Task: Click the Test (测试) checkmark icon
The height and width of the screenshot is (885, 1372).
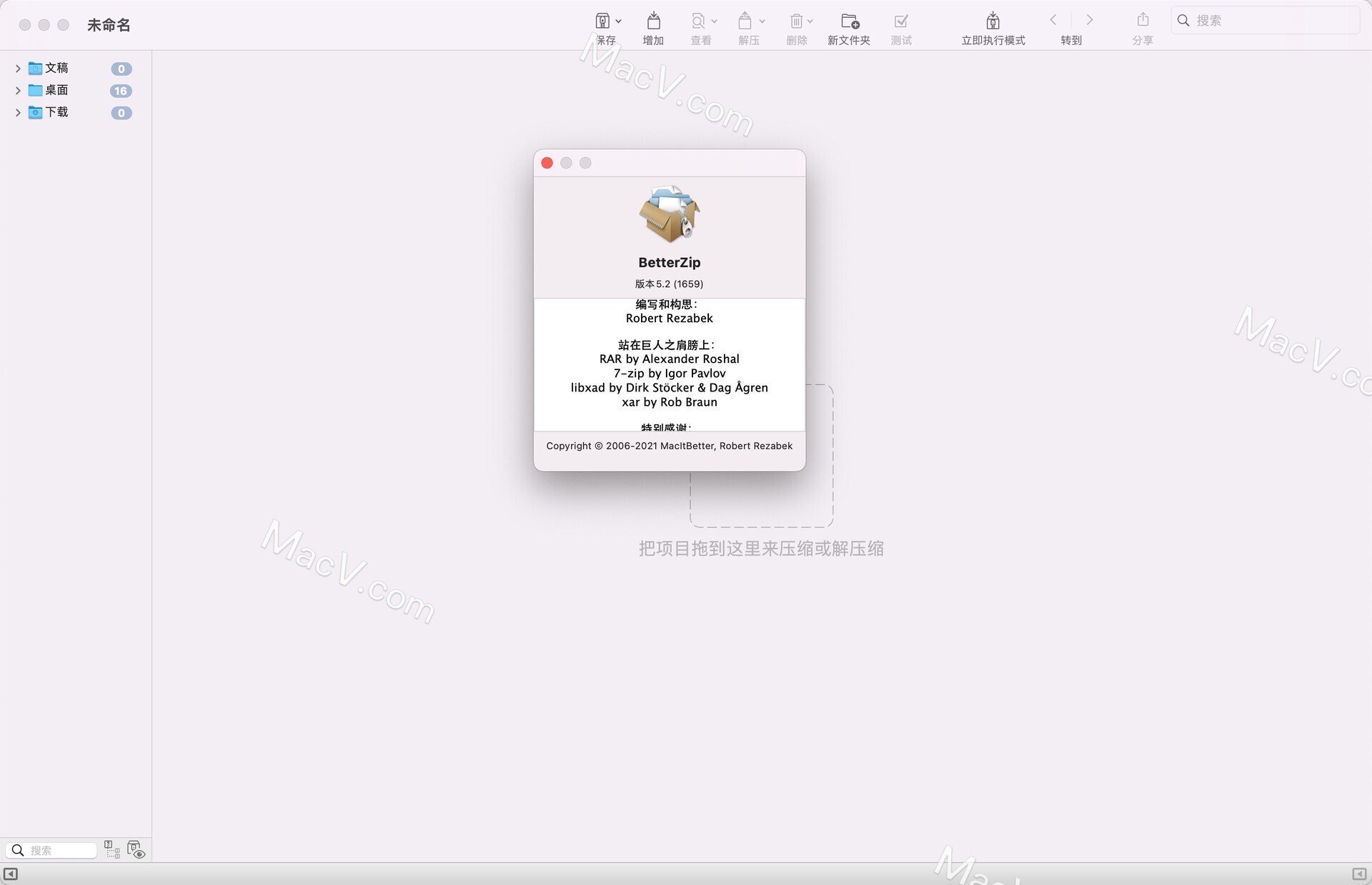Action: click(x=901, y=21)
